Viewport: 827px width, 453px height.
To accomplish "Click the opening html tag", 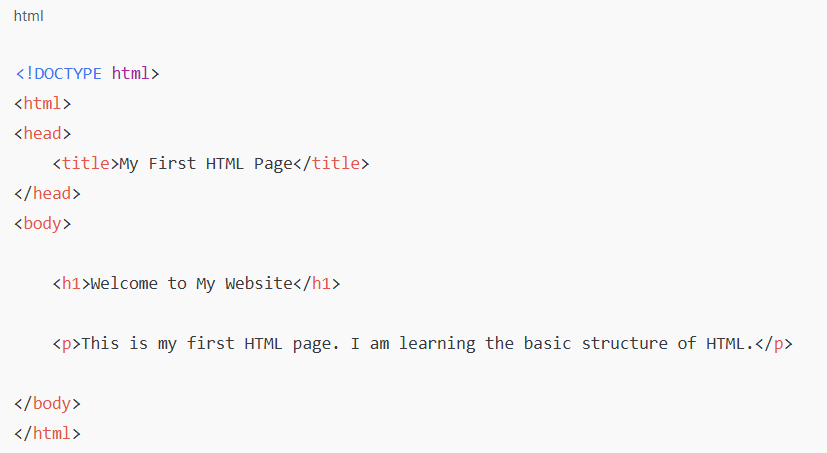I will coord(42,103).
